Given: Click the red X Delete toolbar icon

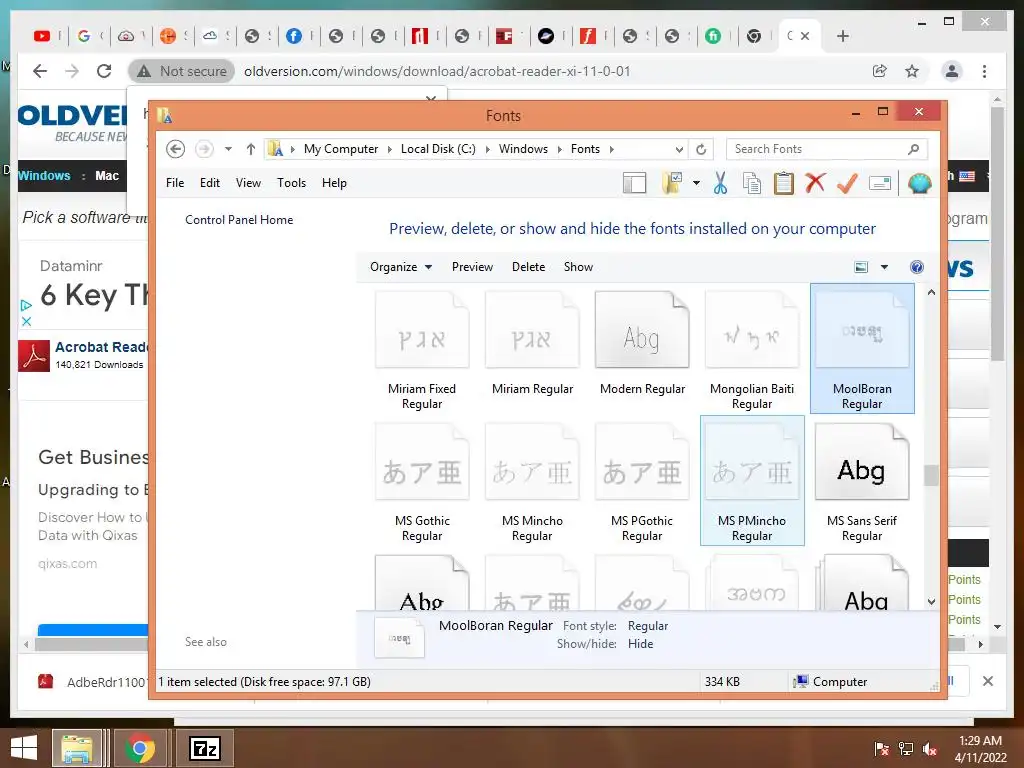Looking at the screenshot, I should coord(815,184).
